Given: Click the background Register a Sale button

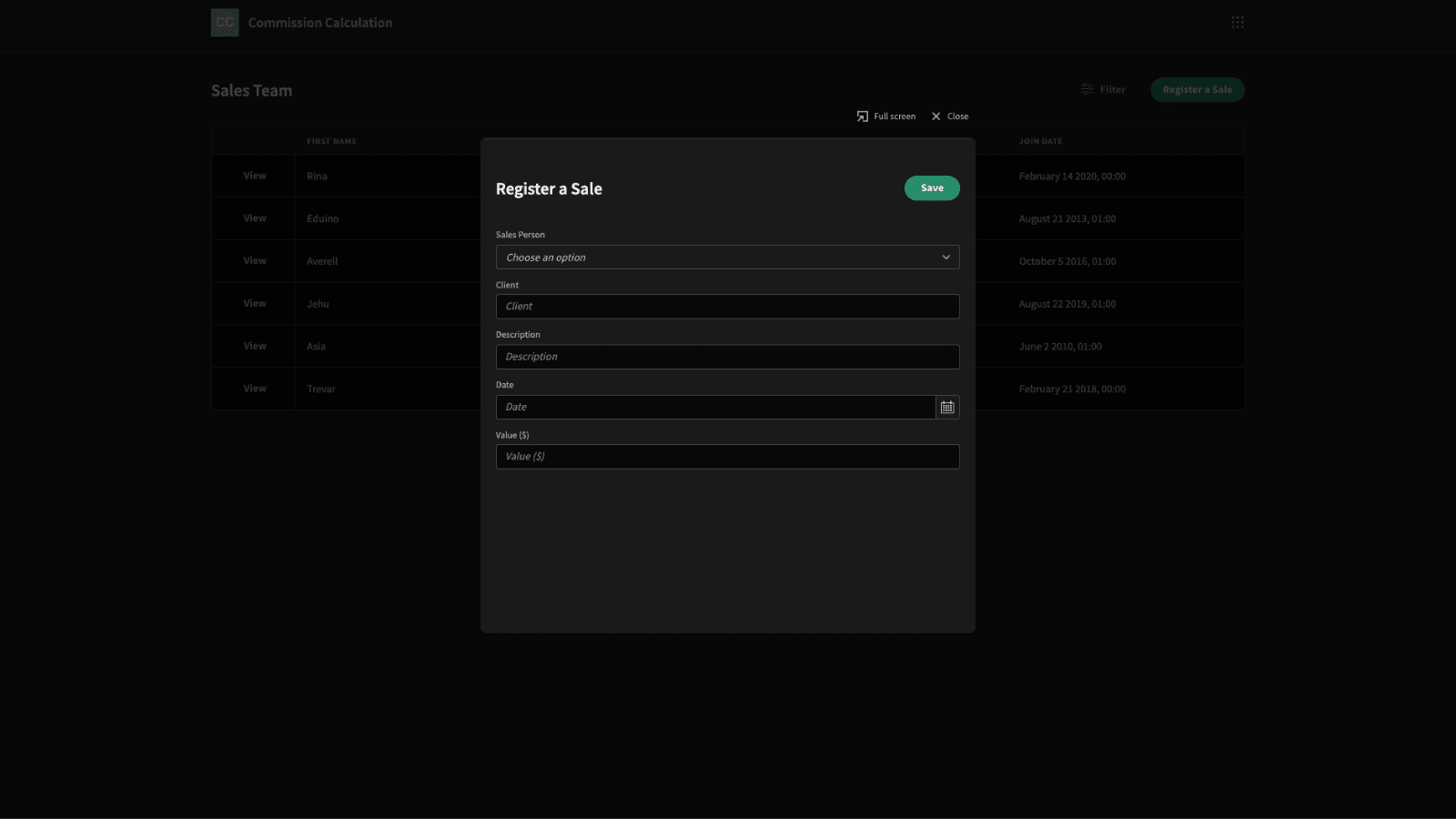Looking at the screenshot, I should coord(1198,89).
